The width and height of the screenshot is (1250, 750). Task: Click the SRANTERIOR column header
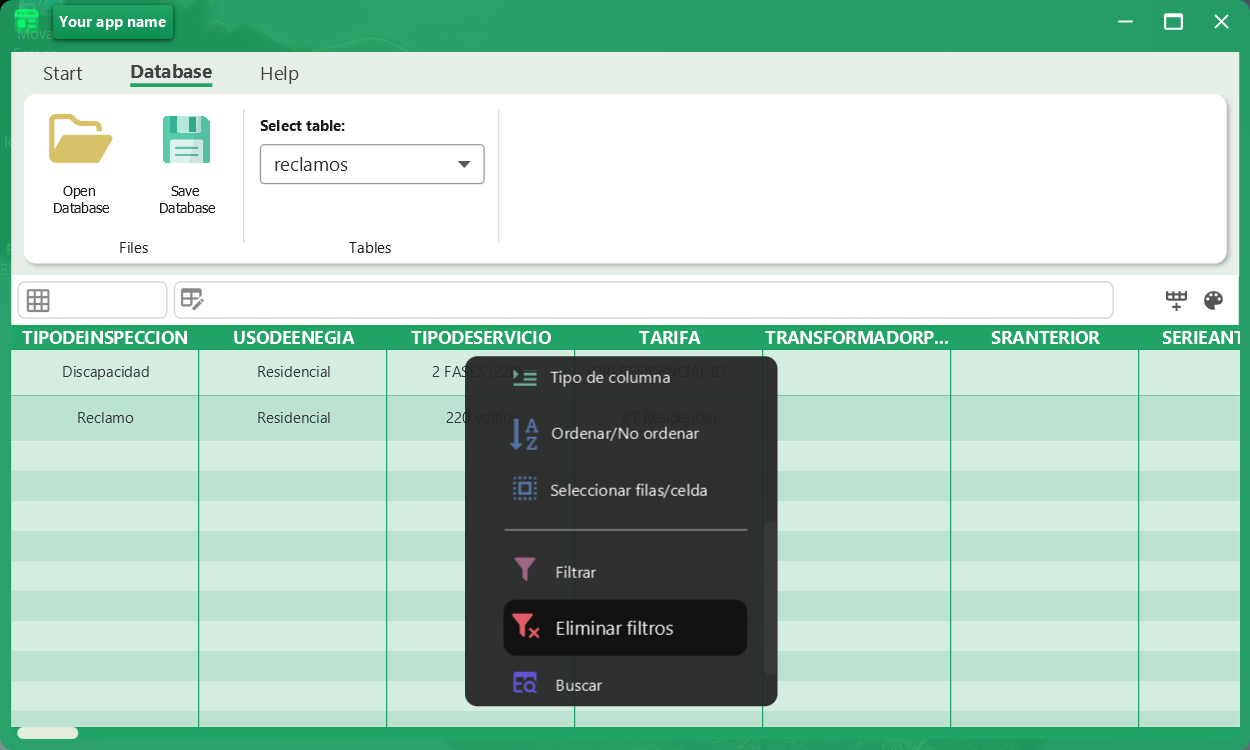[x=1045, y=338]
